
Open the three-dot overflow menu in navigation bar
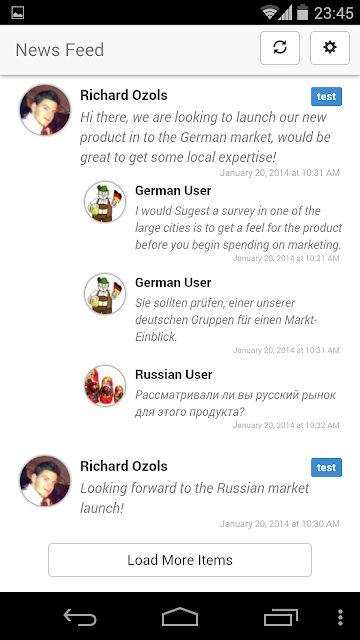340,617
